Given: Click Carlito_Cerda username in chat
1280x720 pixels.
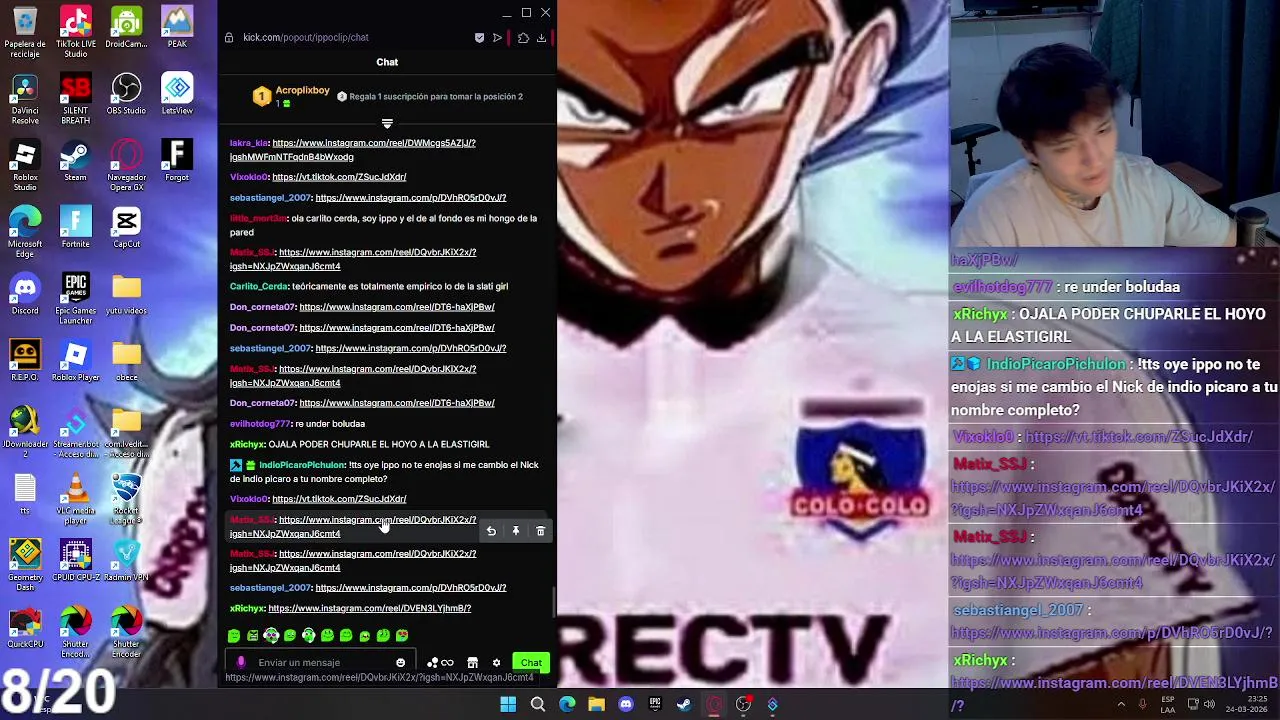Looking at the screenshot, I should pos(258,286).
